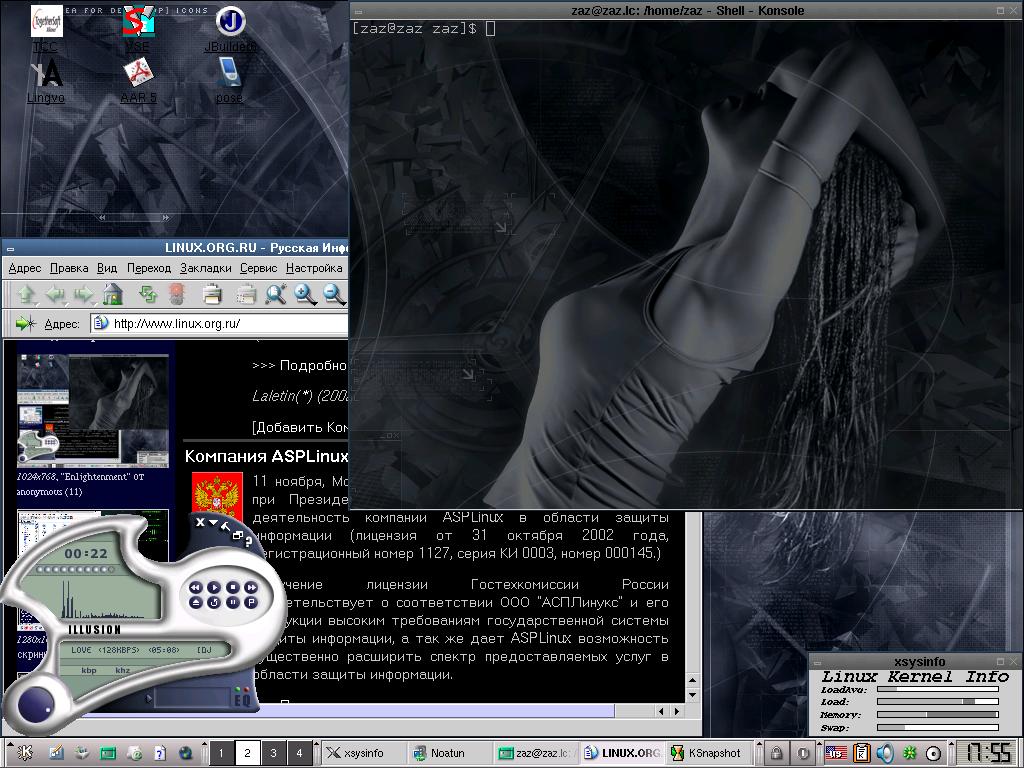Open the Home page icon in Konqueror
1024x768 pixels.
click(x=113, y=295)
